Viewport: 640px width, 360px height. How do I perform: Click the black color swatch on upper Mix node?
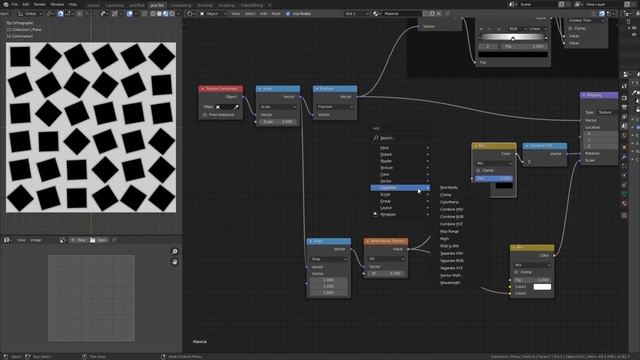click(504, 186)
